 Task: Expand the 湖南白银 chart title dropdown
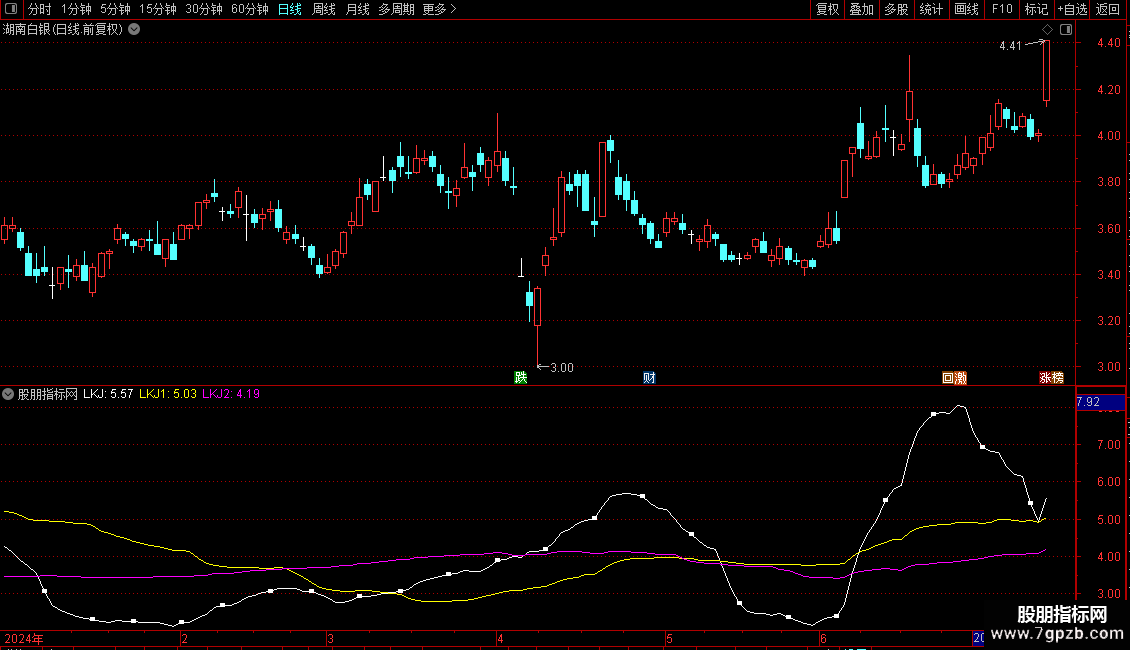tap(134, 30)
